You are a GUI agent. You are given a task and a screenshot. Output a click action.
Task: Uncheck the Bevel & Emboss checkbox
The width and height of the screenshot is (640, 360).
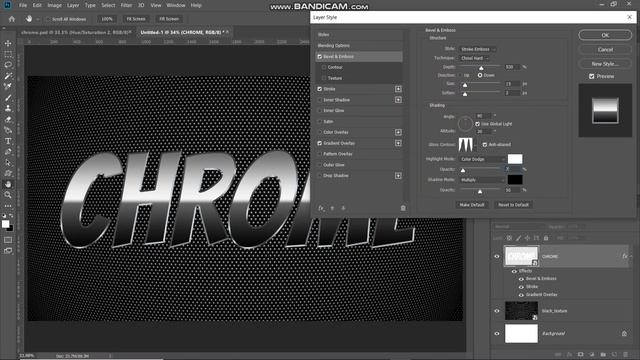(x=320, y=57)
